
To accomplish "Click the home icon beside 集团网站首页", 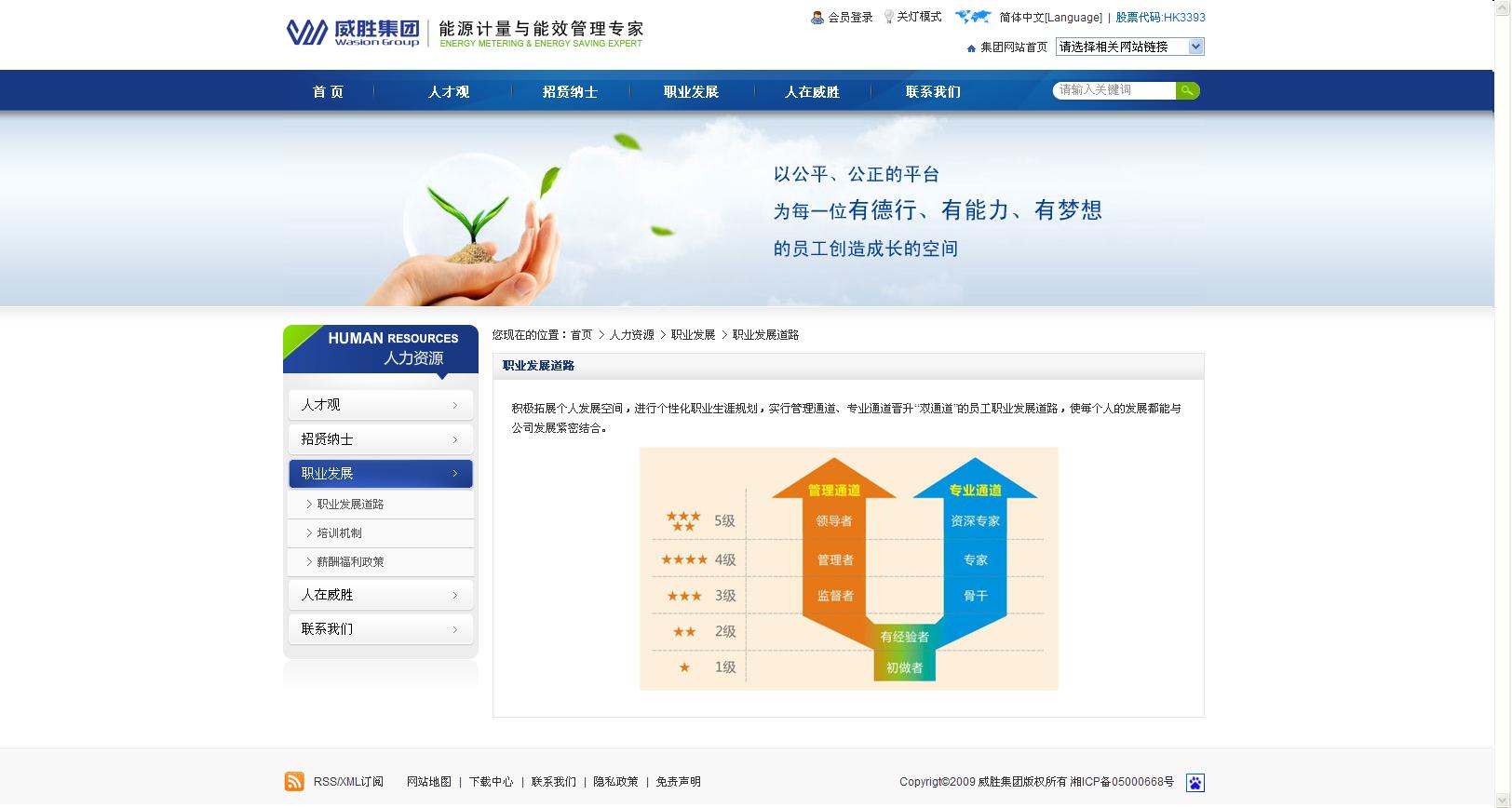I will (971, 47).
